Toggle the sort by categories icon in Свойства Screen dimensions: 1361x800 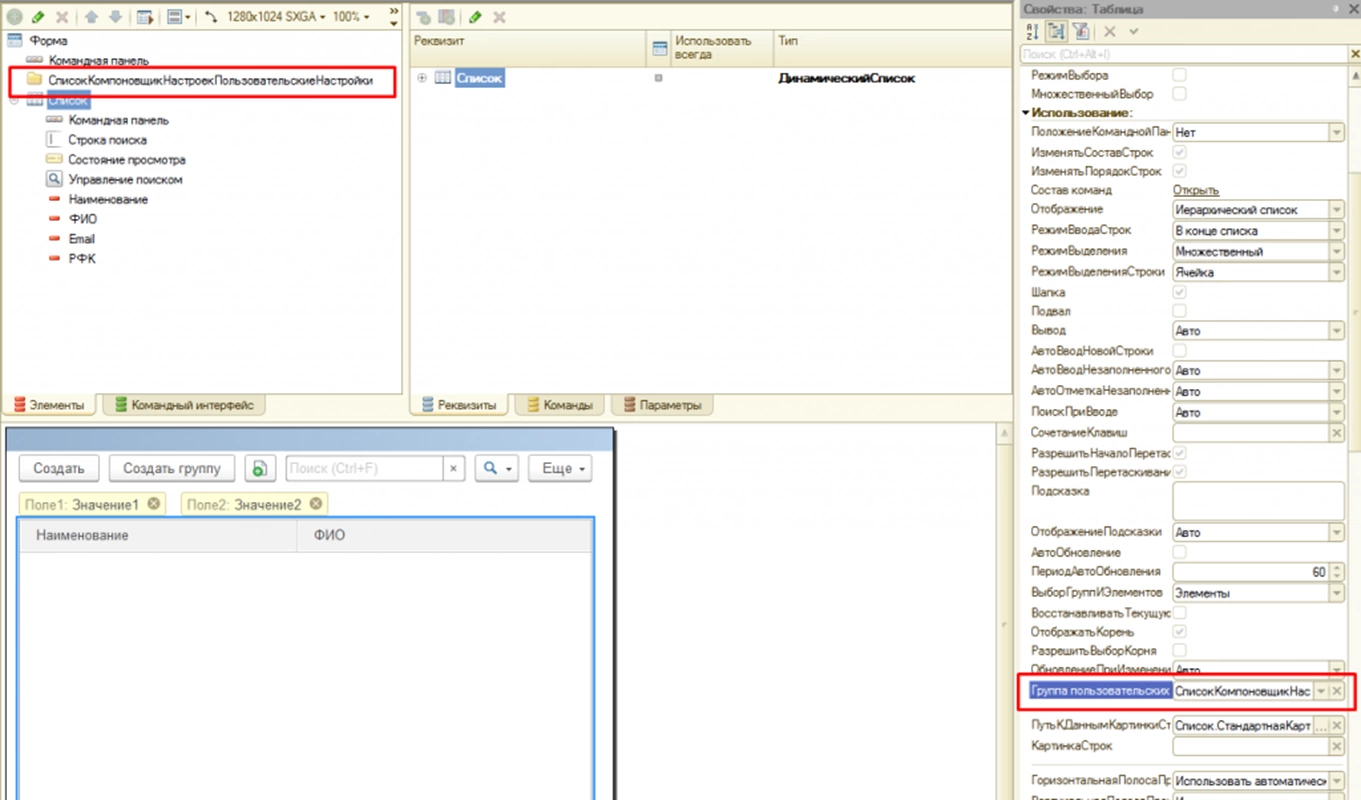(1057, 32)
